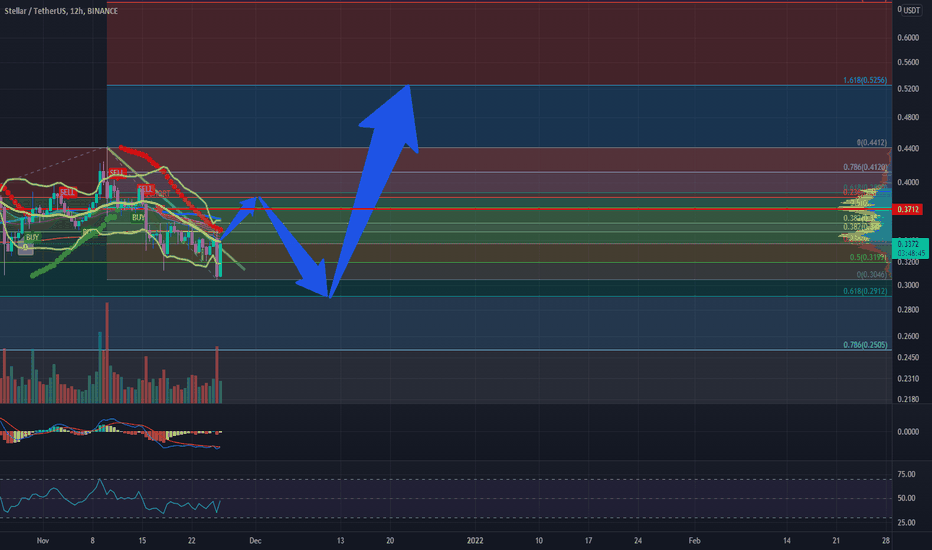Click the 0.618(0.2912) Fibonacci level label
932x550 pixels.
click(x=865, y=291)
